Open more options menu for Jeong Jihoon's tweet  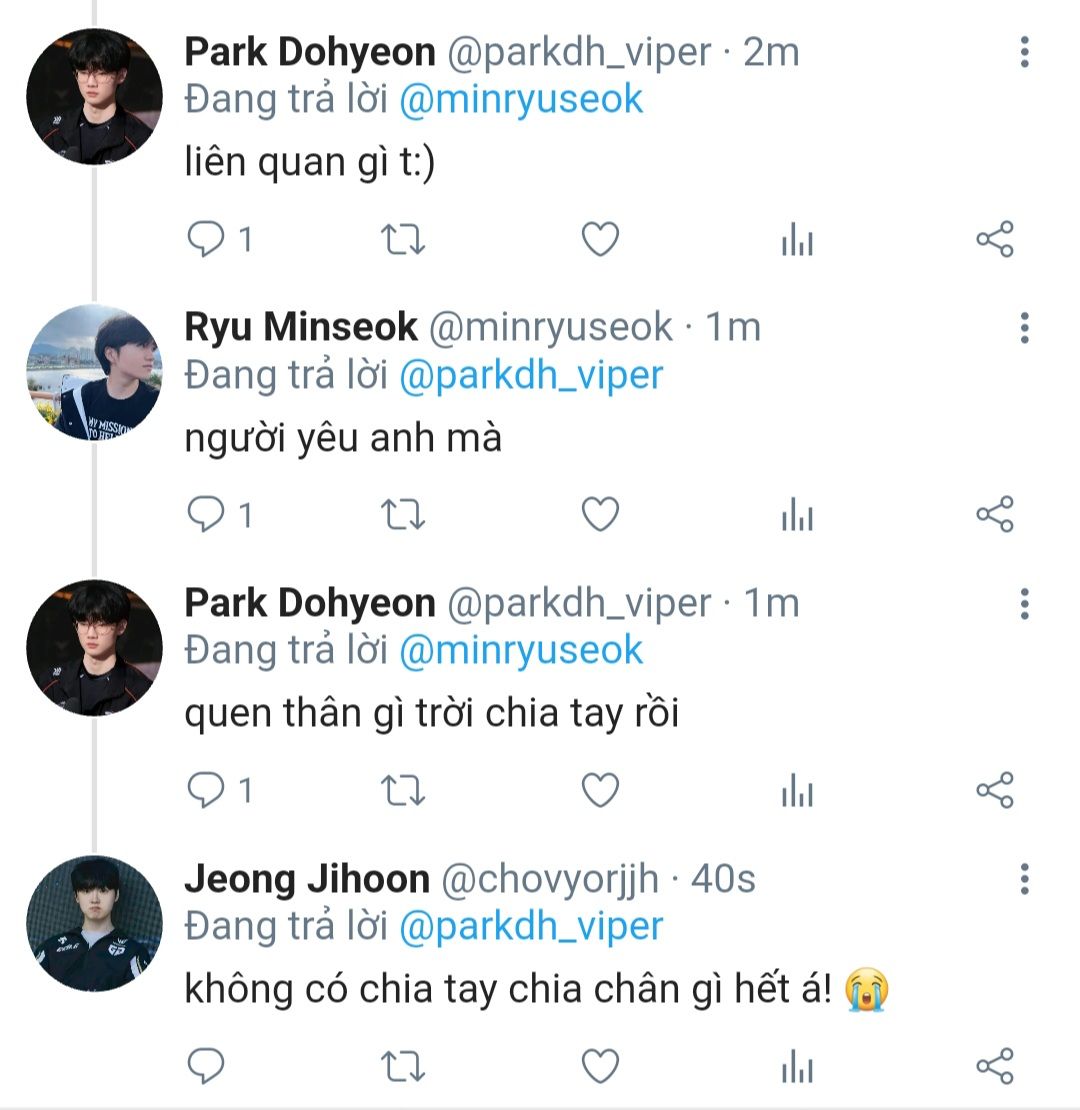(x=1024, y=880)
